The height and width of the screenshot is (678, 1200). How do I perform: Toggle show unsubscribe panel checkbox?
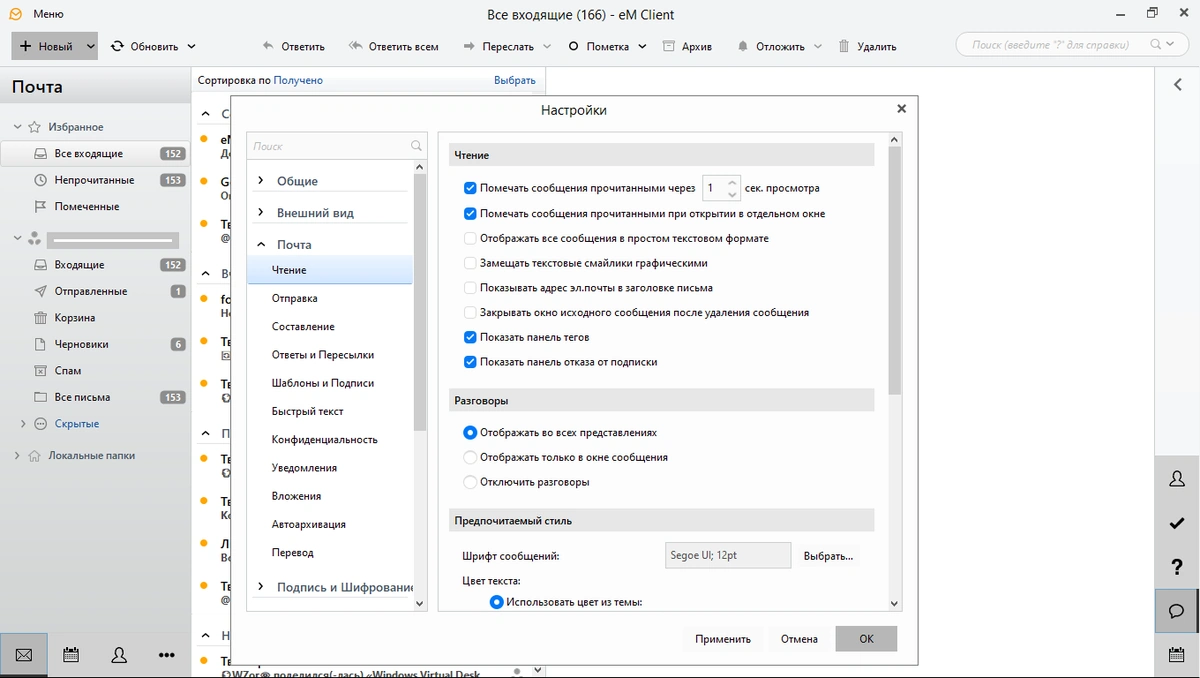(x=470, y=362)
